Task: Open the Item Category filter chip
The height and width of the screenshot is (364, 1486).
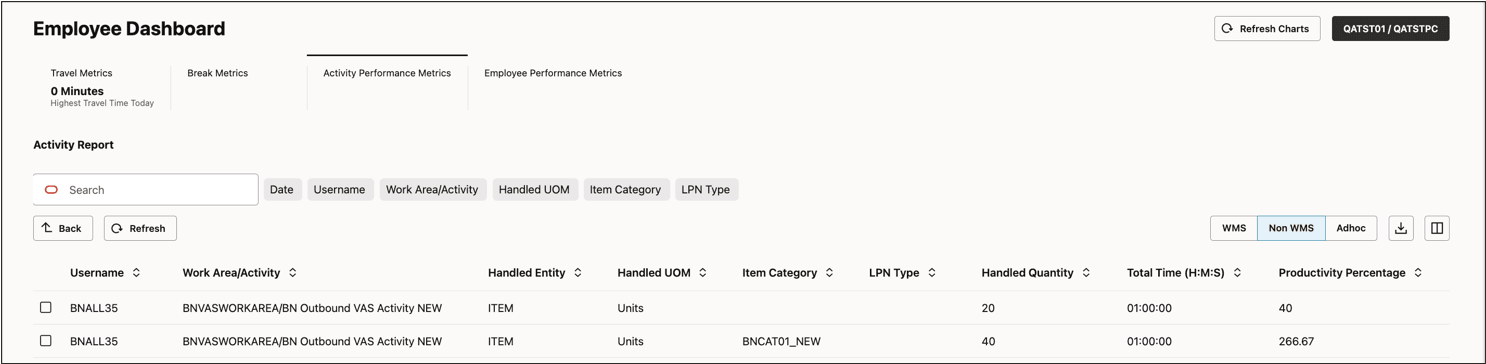Action: pyautogui.click(x=625, y=190)
